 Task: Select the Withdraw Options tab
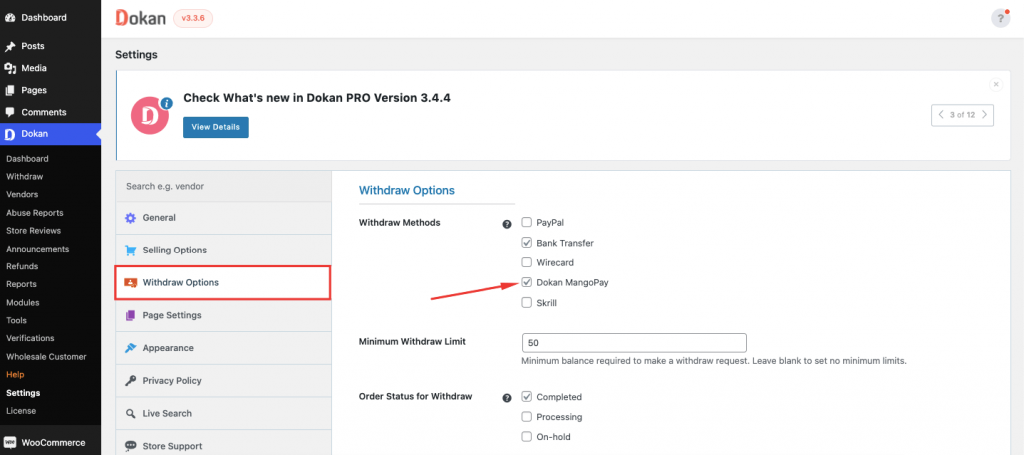(223, 283)
